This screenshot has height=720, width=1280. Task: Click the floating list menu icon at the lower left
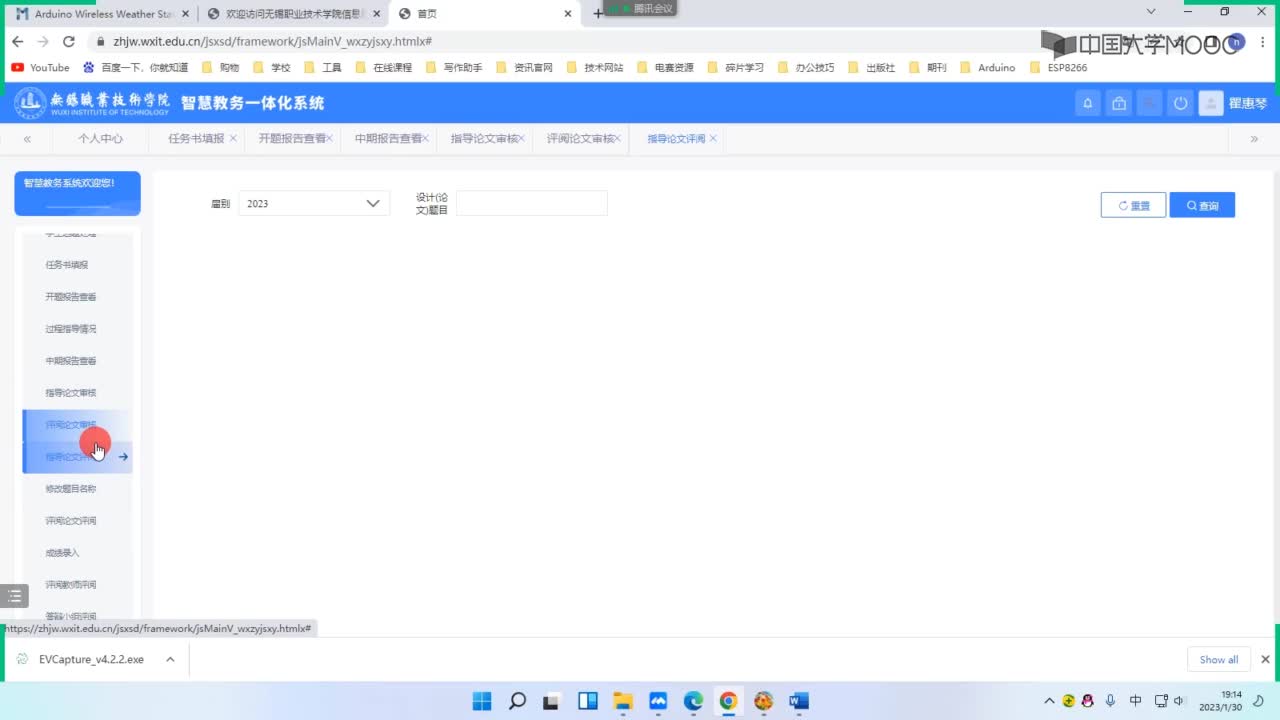pyautogui.click(x=14, y=596)
